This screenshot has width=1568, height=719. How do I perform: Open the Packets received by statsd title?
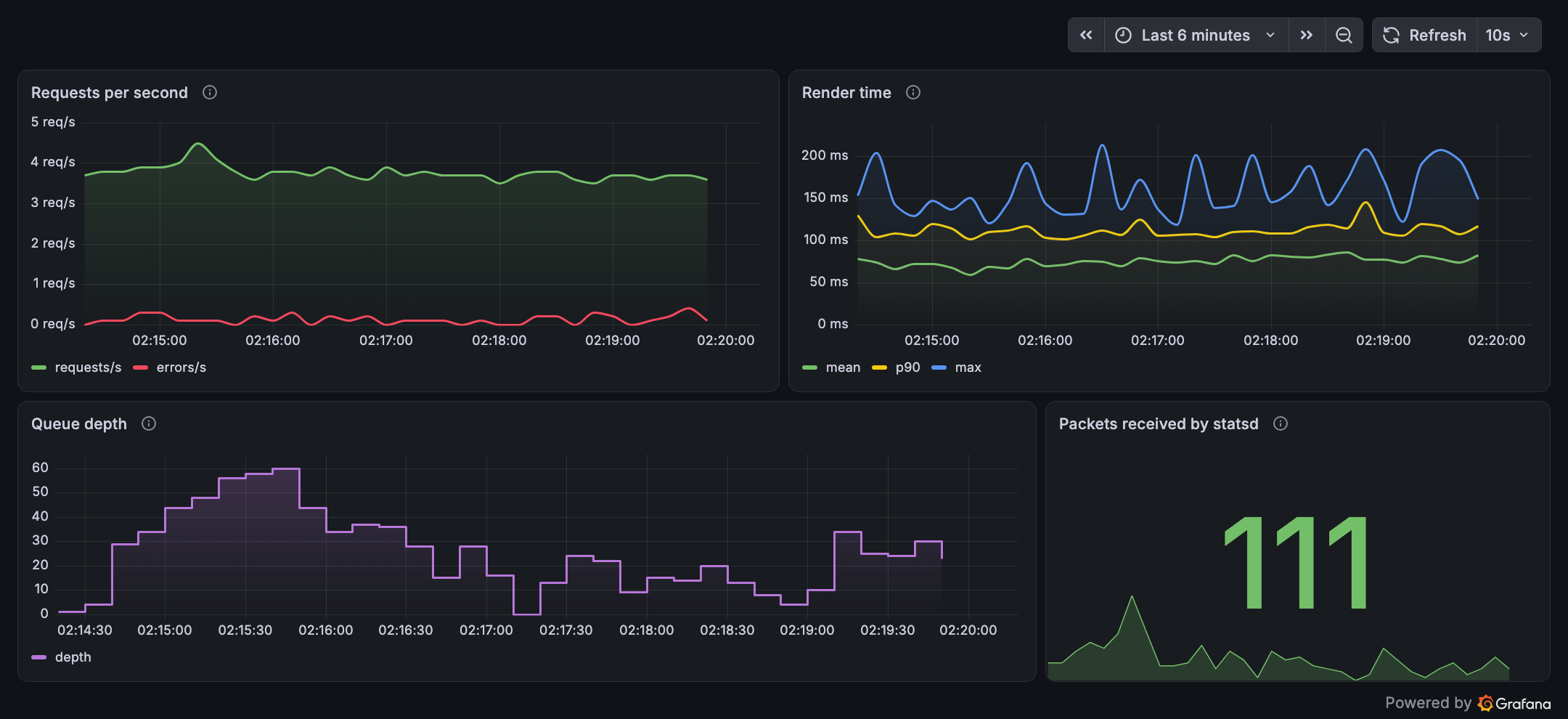coord(1159,424)
